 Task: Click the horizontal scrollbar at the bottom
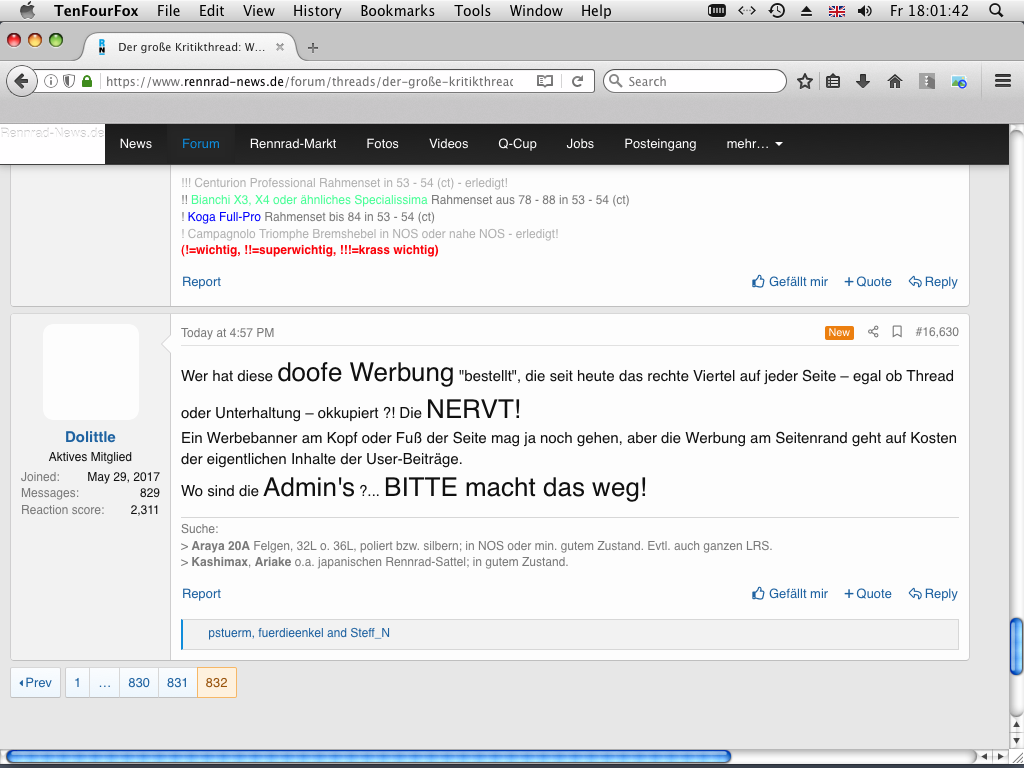click(368, 757)
